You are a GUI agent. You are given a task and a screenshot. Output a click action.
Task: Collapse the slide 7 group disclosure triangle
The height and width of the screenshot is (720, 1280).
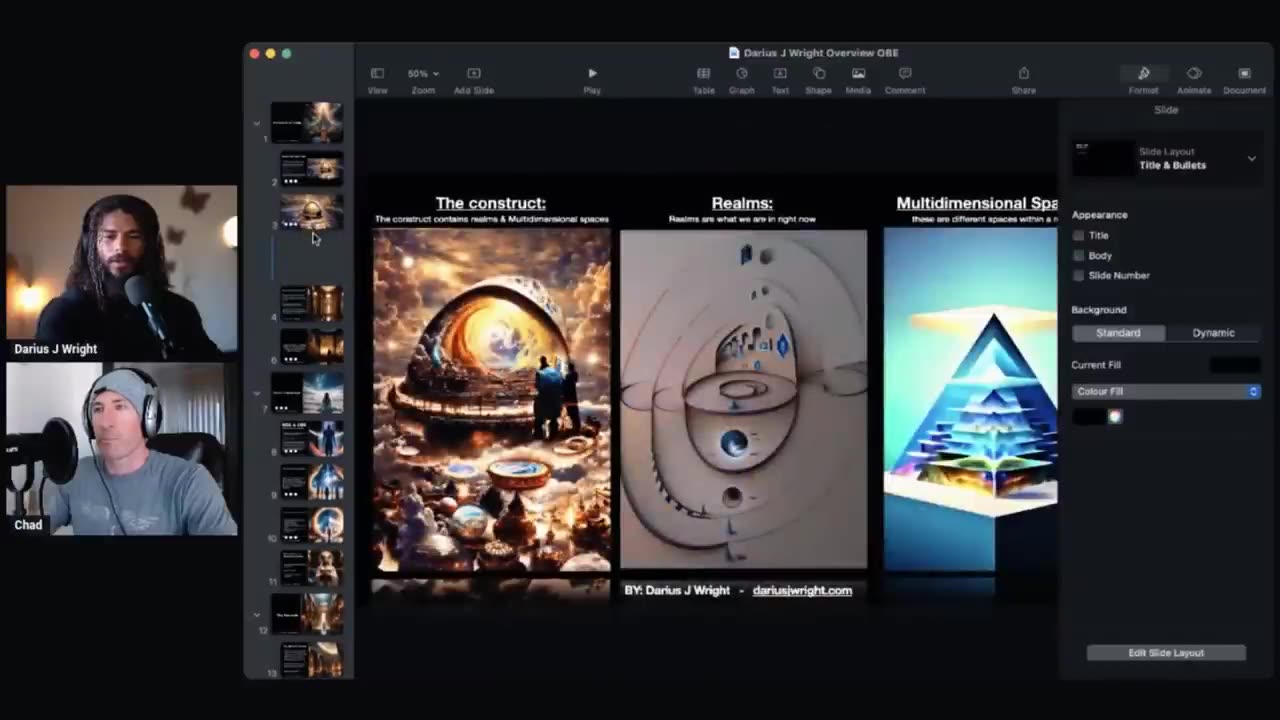coord(257,393)
